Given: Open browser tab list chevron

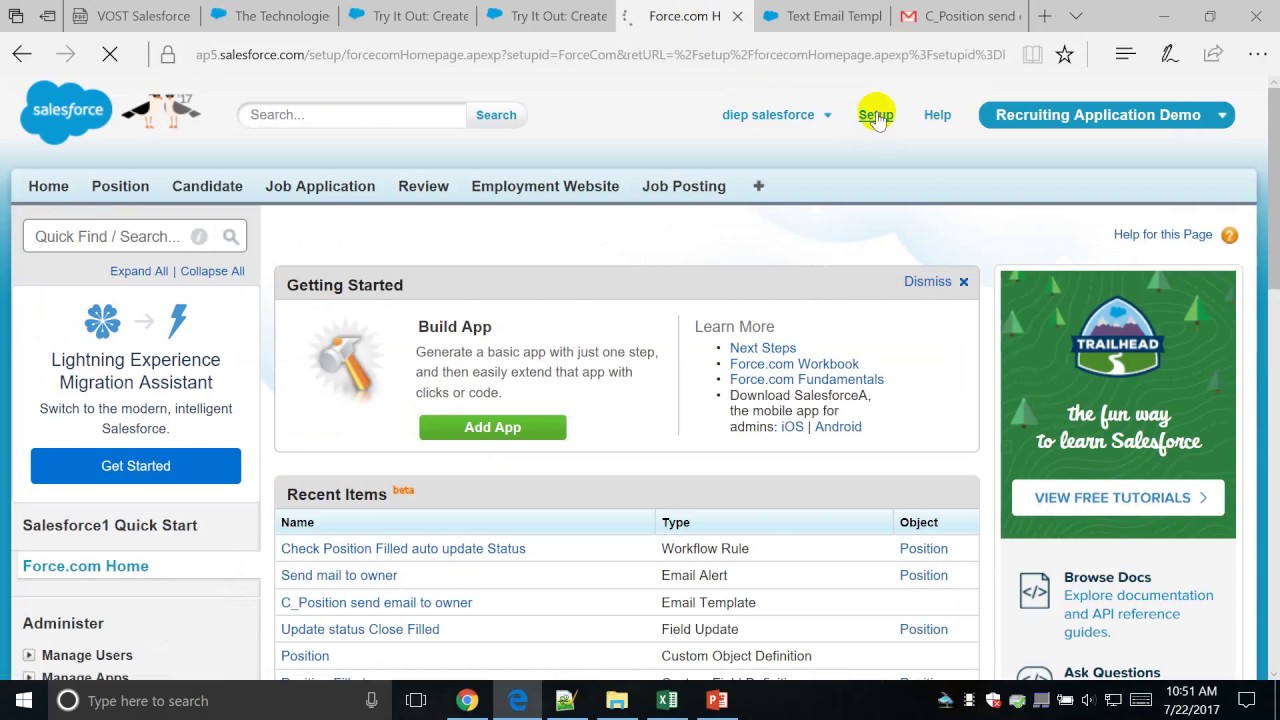Looking at the screenshot, I should click(x=1076, y=16).
